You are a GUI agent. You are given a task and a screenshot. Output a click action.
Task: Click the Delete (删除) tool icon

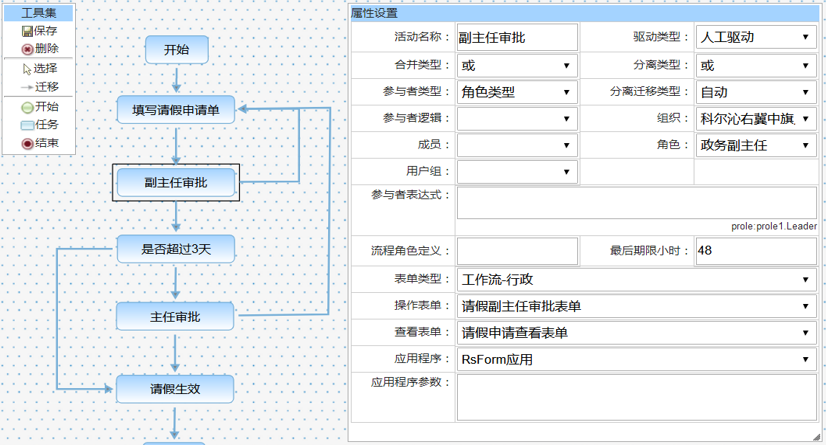pyautogui.click(x=39, y=48)
